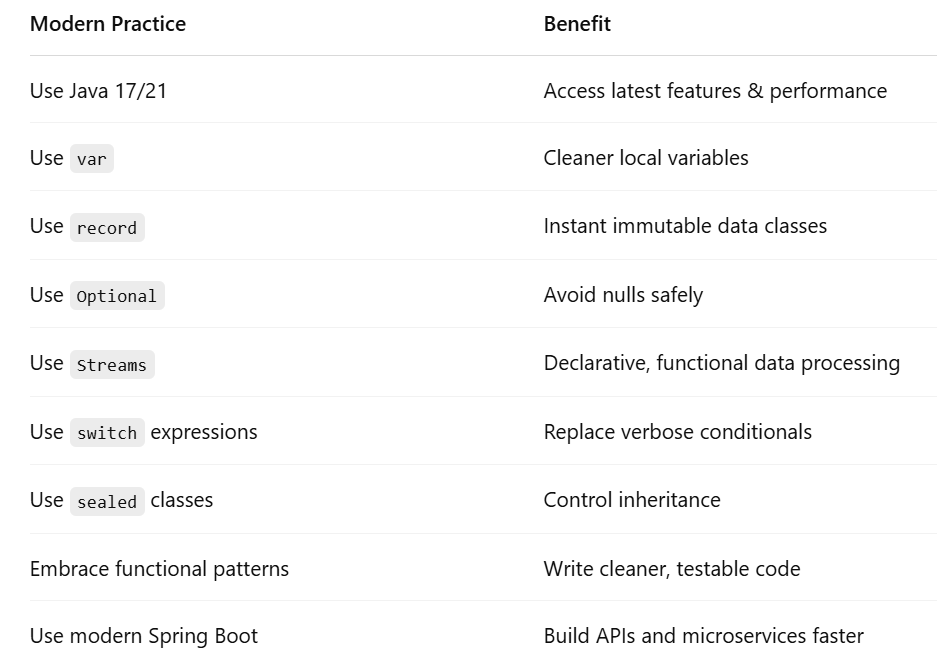Click the 'Optional' code tag
The width and height of the screenshot is (937, 661).
pyautogui.click(x=117, y=296)
